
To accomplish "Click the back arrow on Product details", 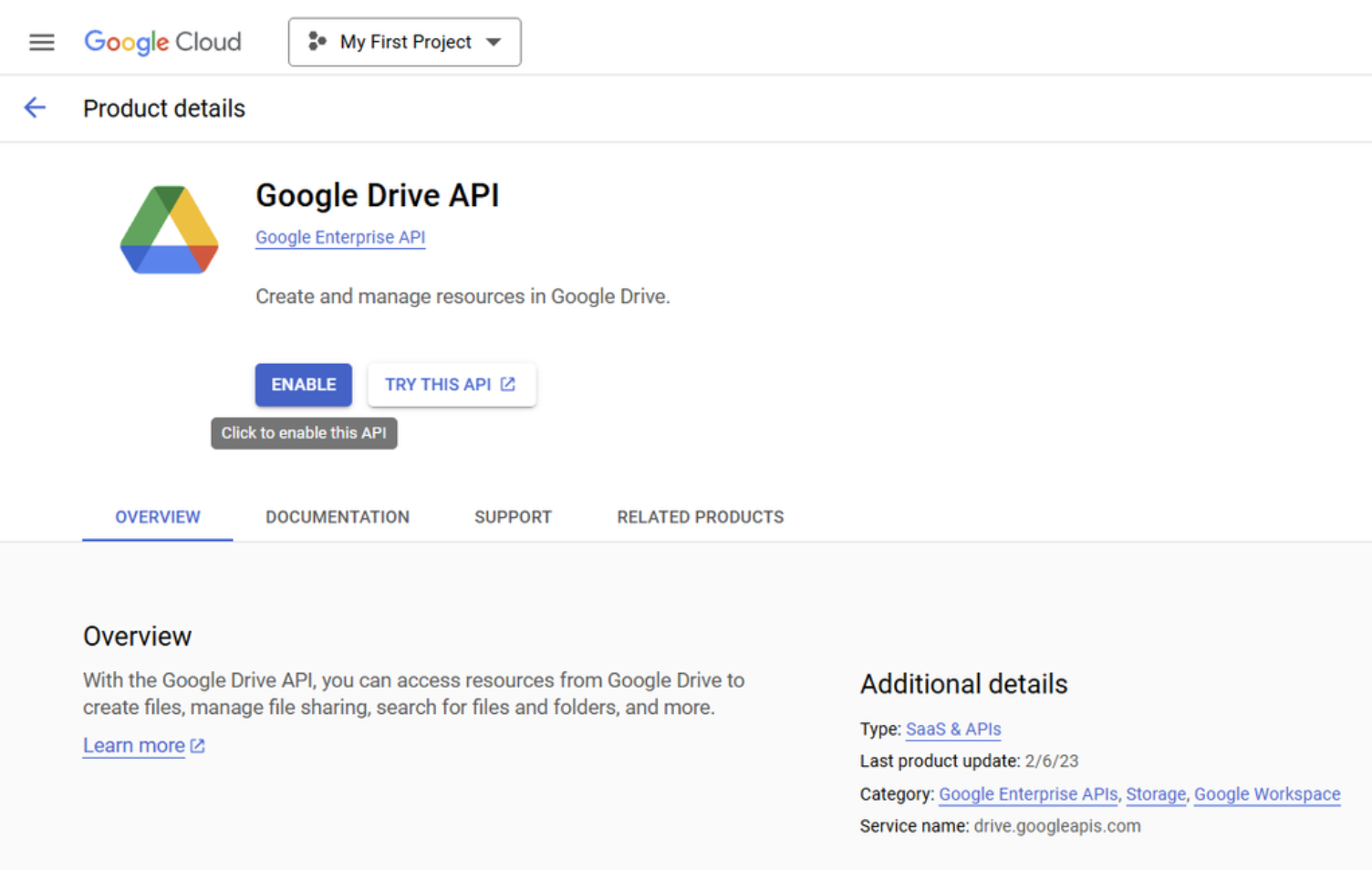I will click(34, 108).
